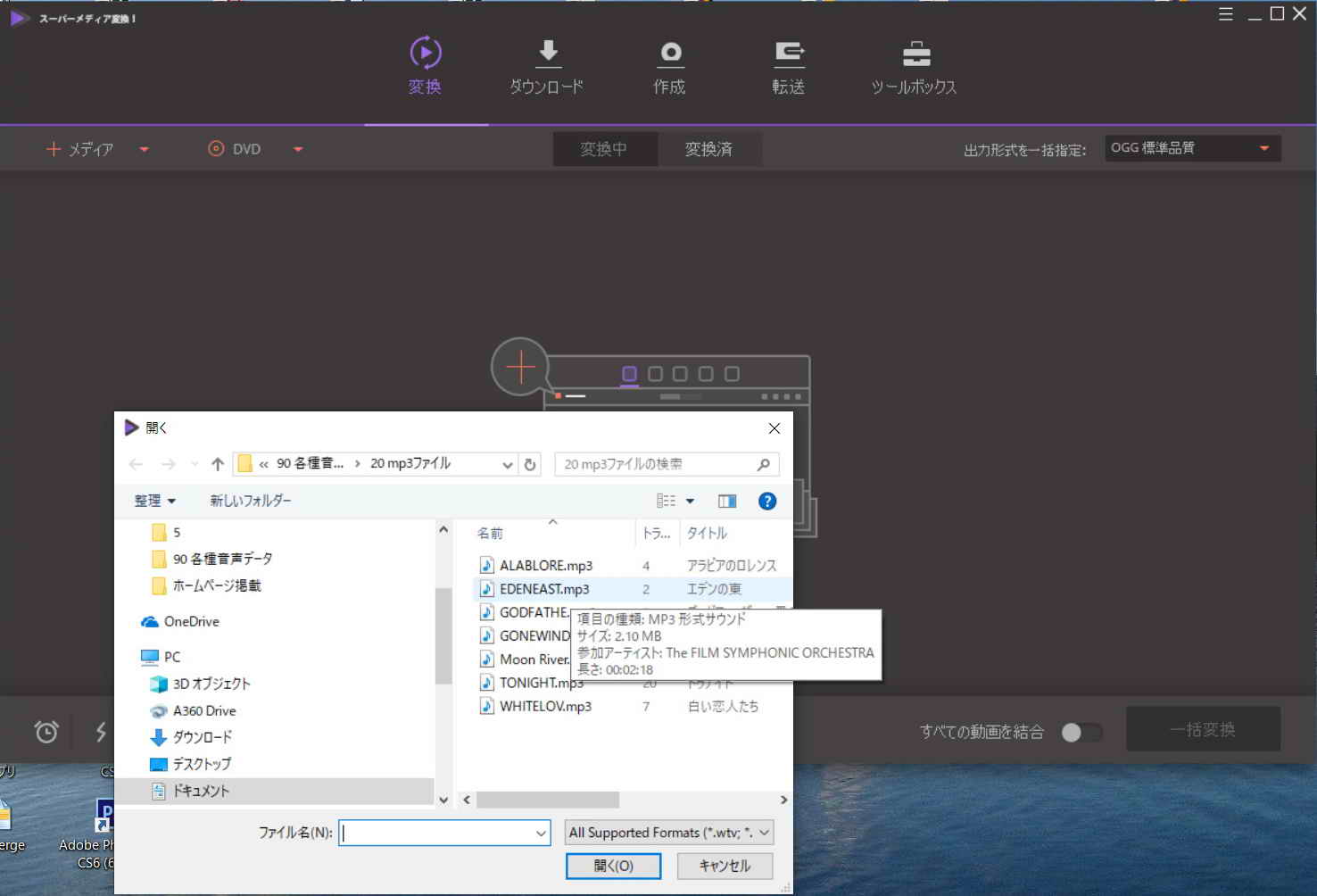Expand the dropdown arrow next to メディア
The height and width of the screenshot is (896, 1317).
pos(145,150)
